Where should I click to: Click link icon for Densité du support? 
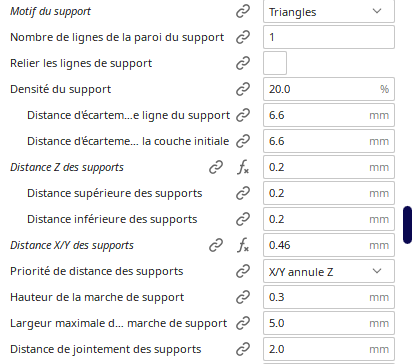click(243, 89)
